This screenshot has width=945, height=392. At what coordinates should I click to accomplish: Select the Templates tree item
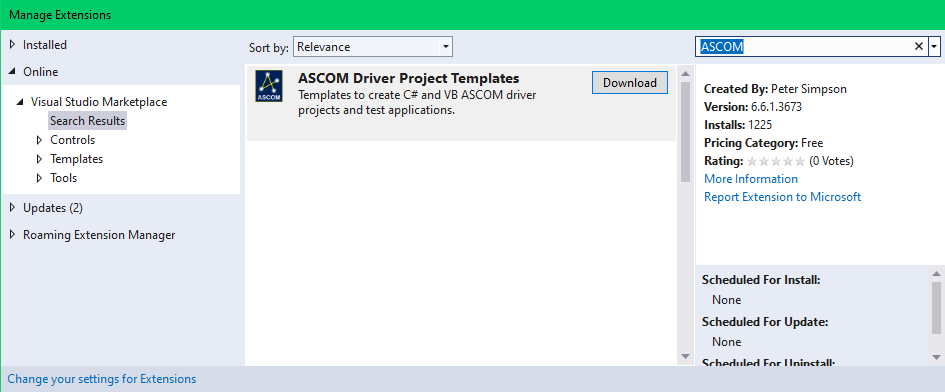(x=77, y=159)
